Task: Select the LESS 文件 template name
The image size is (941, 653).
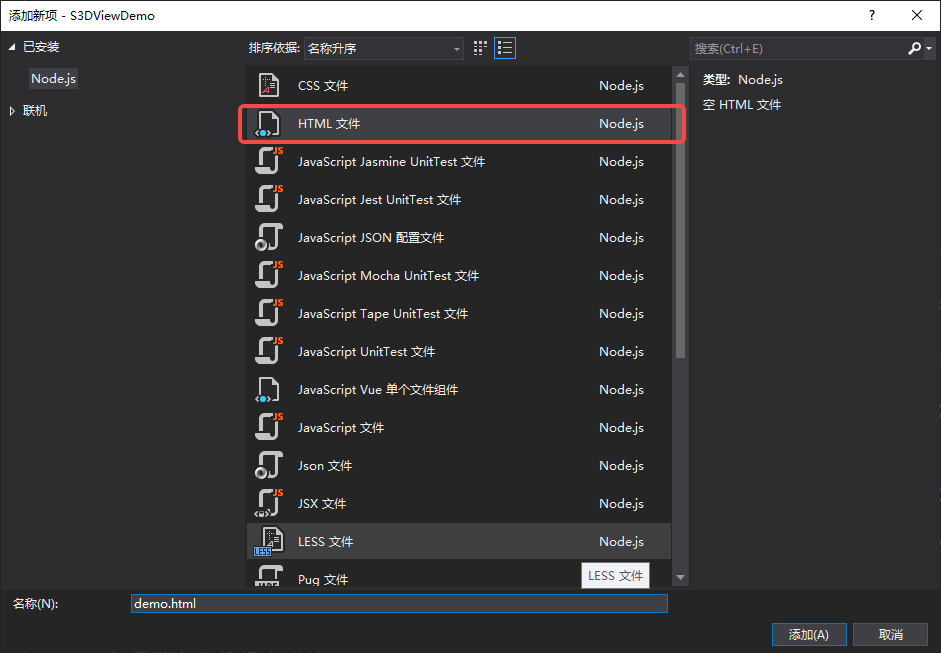Action: pos(325,542)
